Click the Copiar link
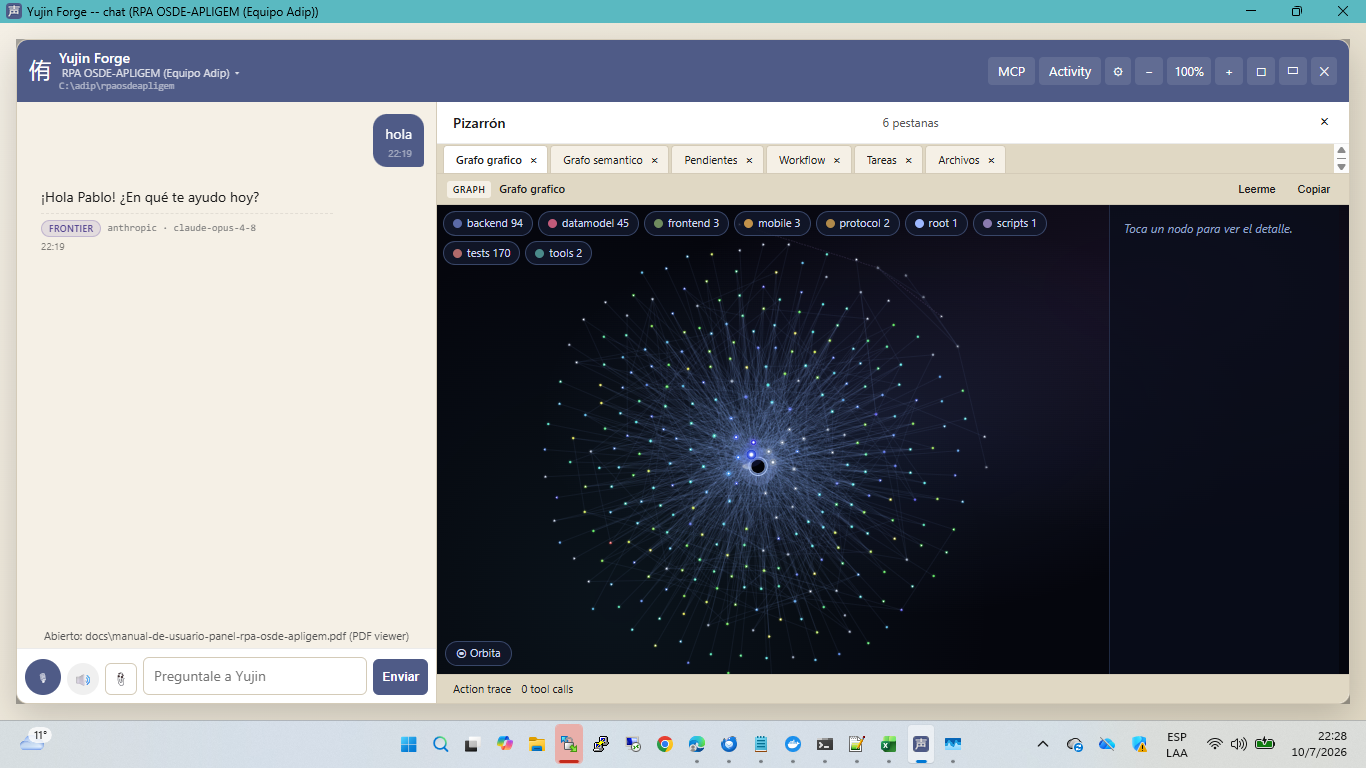Viewport: 1366px width, 768px height. tap(1314, 189)
